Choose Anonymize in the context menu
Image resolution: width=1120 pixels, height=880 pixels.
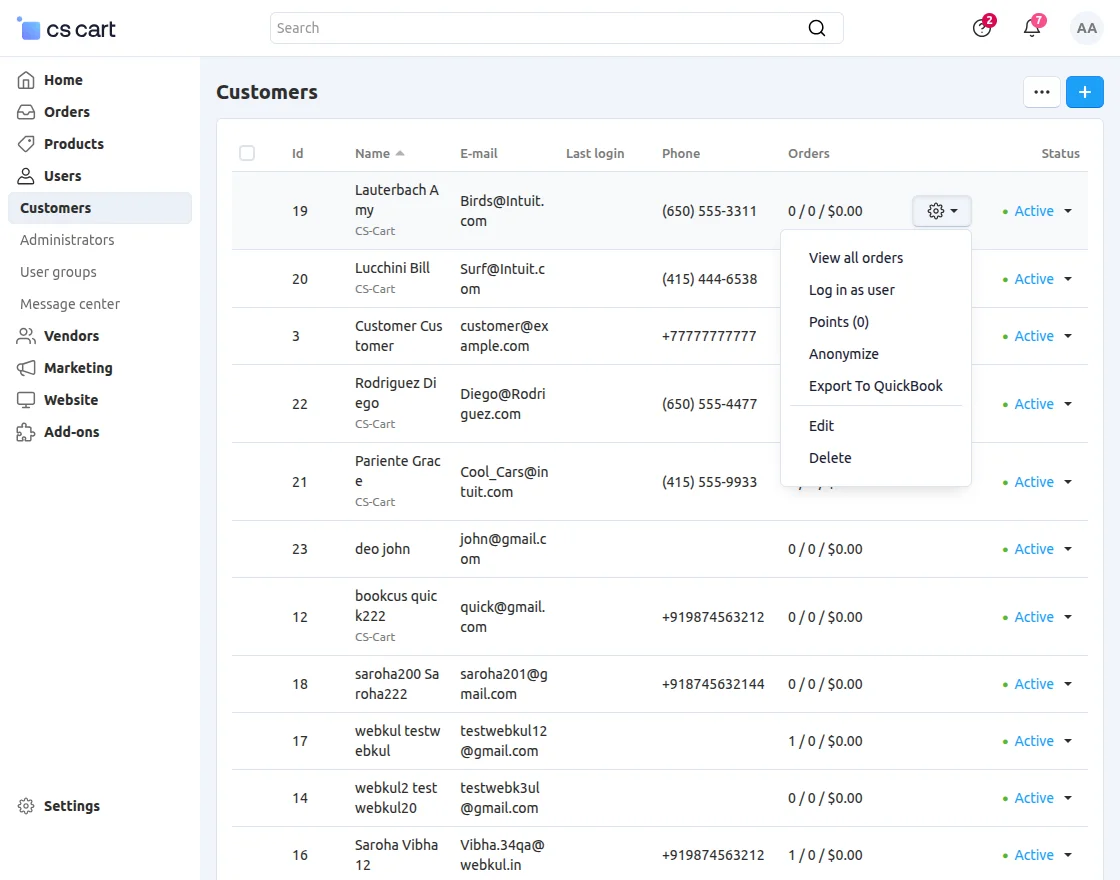[x=843, y=354]
